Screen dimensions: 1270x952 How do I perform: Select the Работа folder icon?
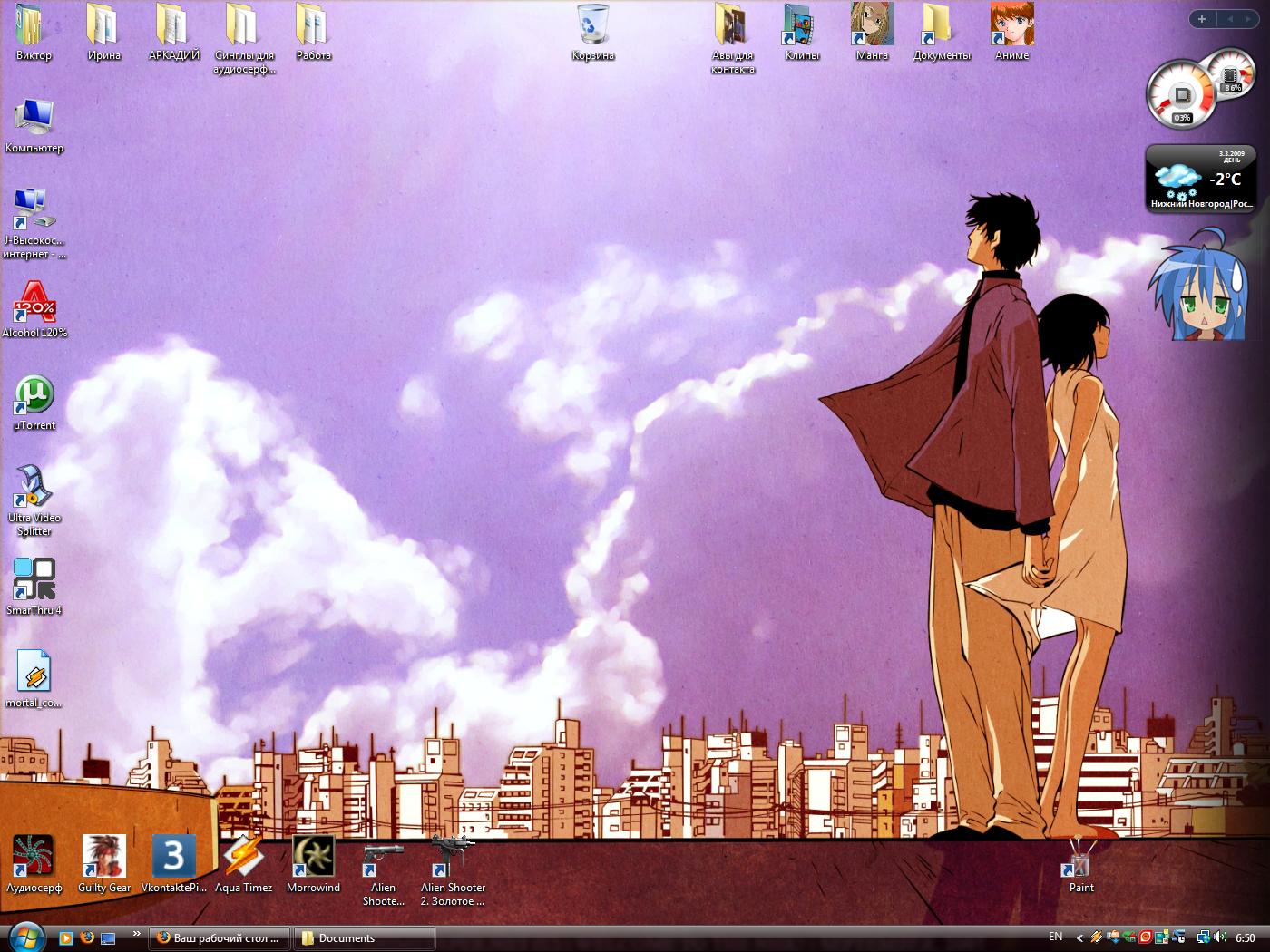pos(313,32)
